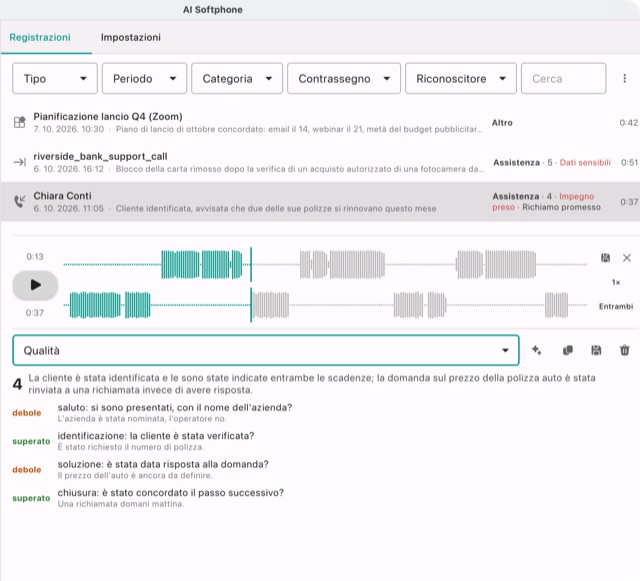Viewport: 640px width, 581px height.
Task: Seek in the upper waveform track
Action: (x=325, y=264)
